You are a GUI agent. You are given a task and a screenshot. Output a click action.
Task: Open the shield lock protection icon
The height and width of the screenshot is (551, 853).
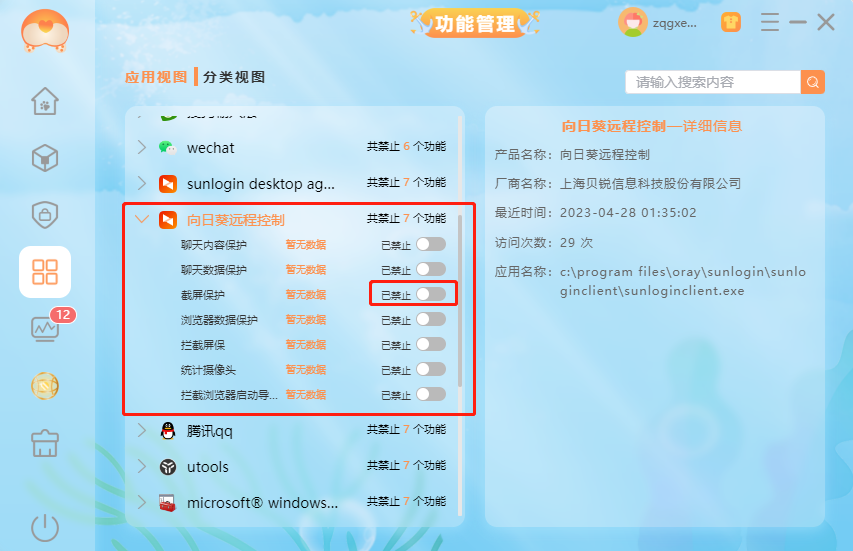[x=45, y=215]
